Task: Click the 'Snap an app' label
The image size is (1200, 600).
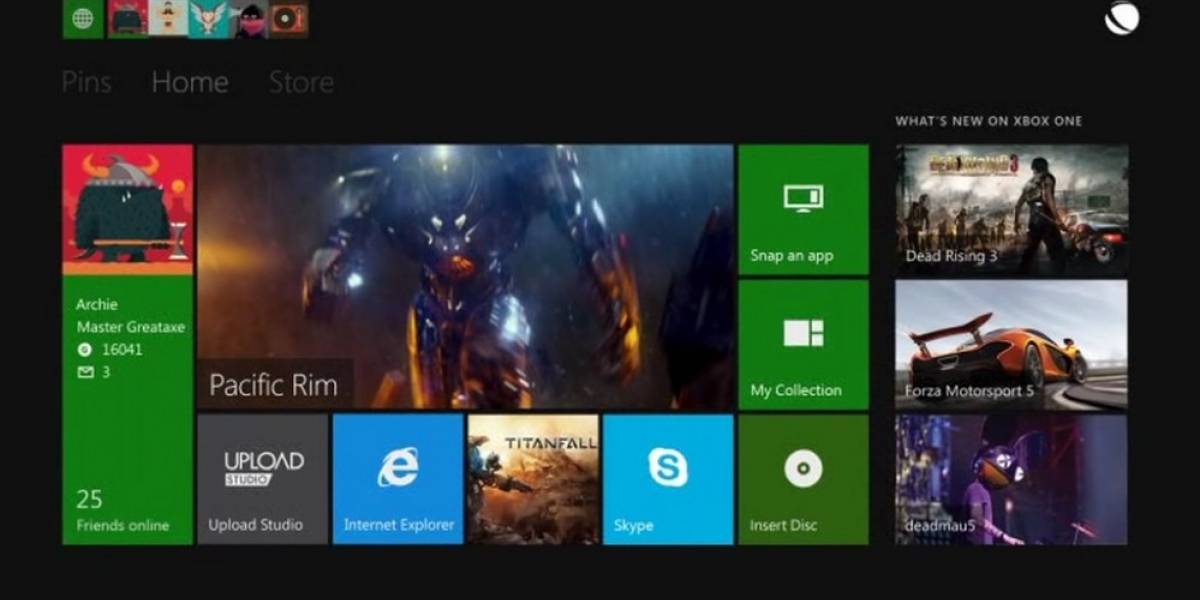Action: pyautogui.click(x=792, y=256)
